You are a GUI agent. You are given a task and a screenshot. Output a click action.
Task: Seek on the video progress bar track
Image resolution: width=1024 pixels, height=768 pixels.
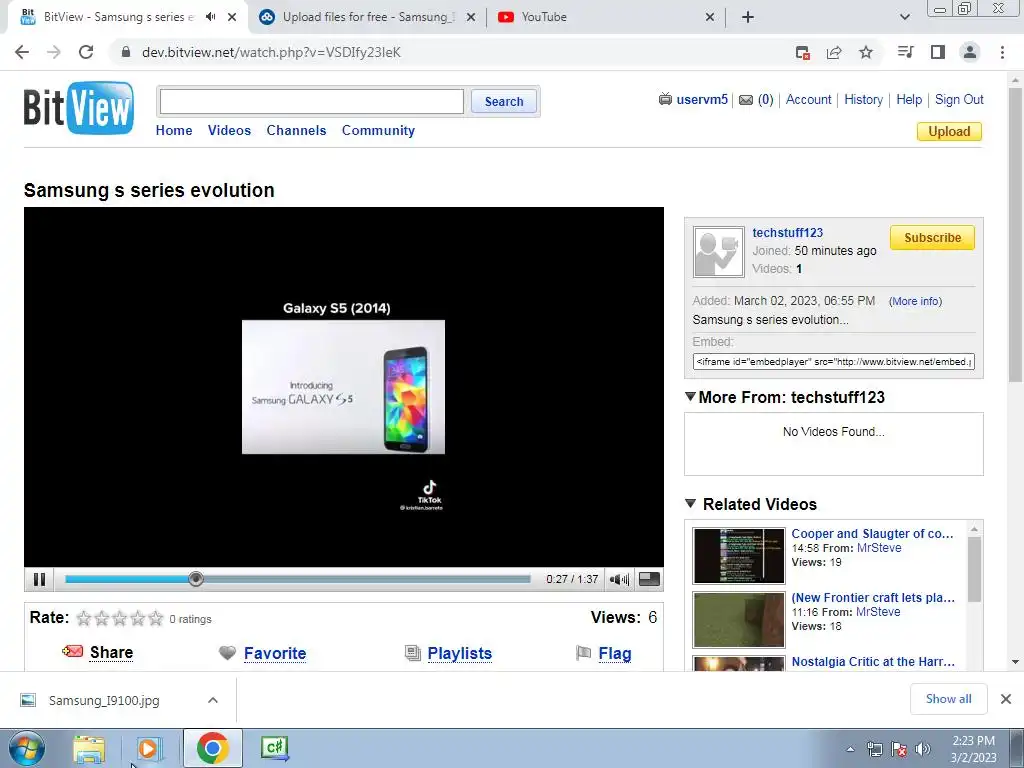tap(297, 579)
